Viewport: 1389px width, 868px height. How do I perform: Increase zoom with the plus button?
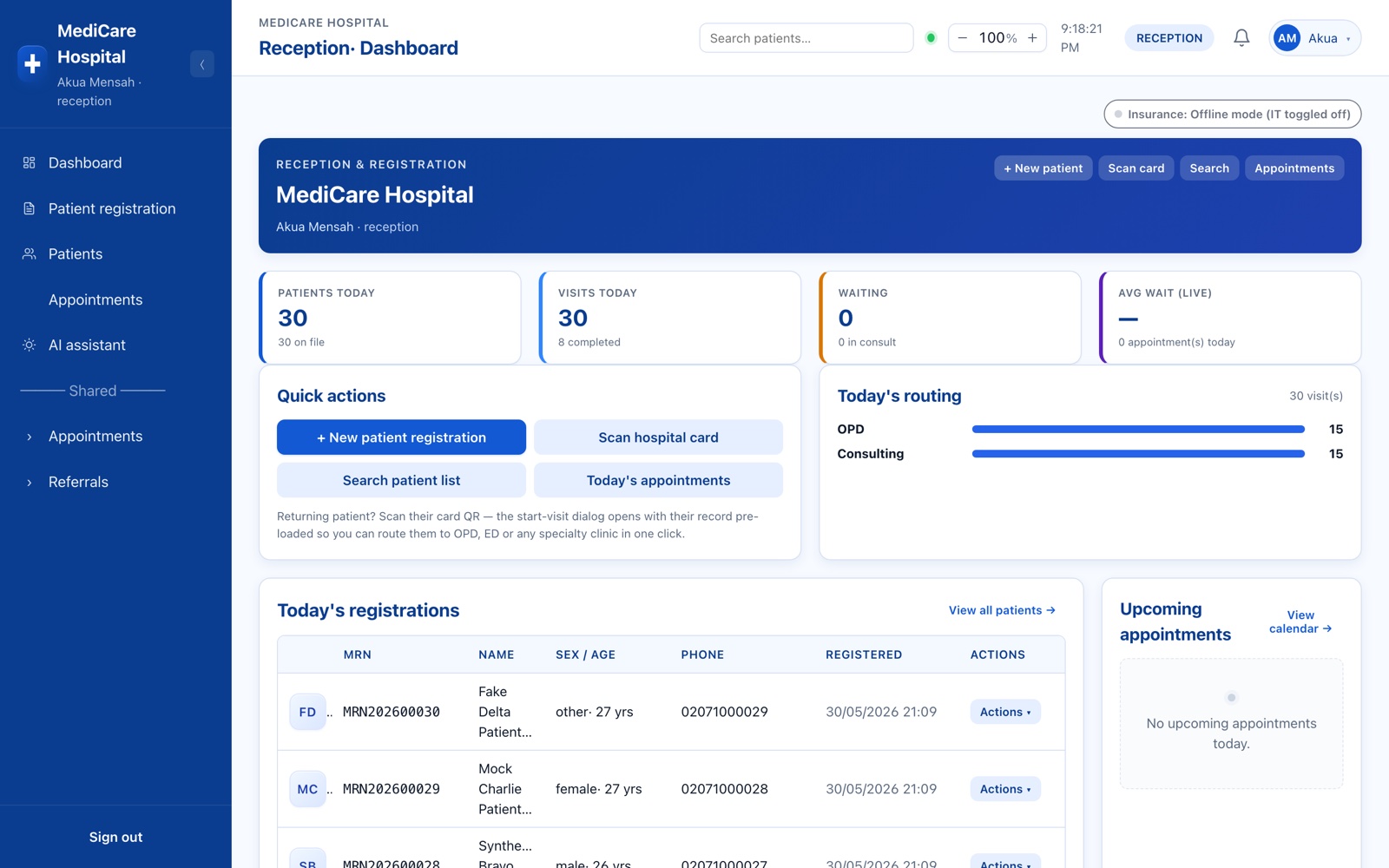point(1032,38)
